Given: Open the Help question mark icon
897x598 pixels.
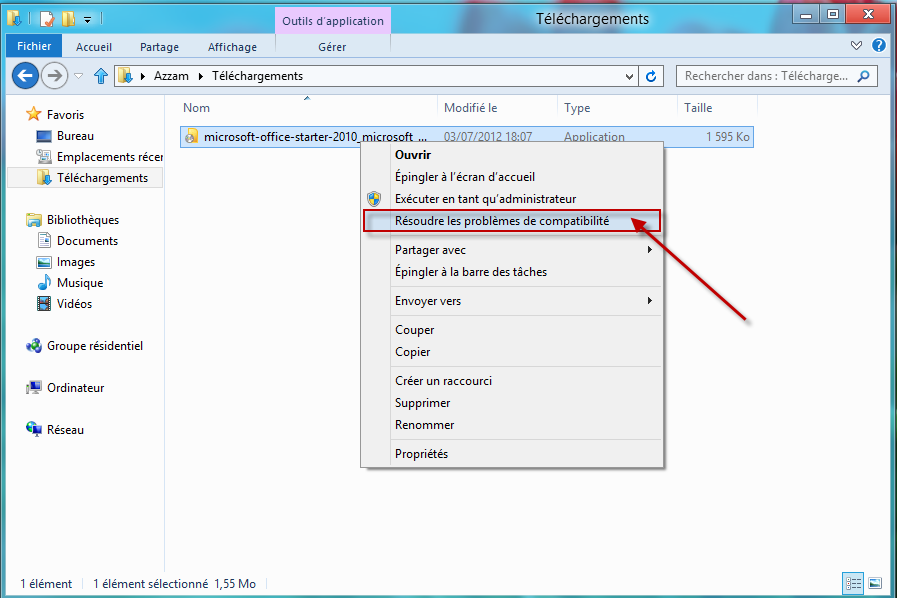Looking at the screenshot, I should [879, 46].
